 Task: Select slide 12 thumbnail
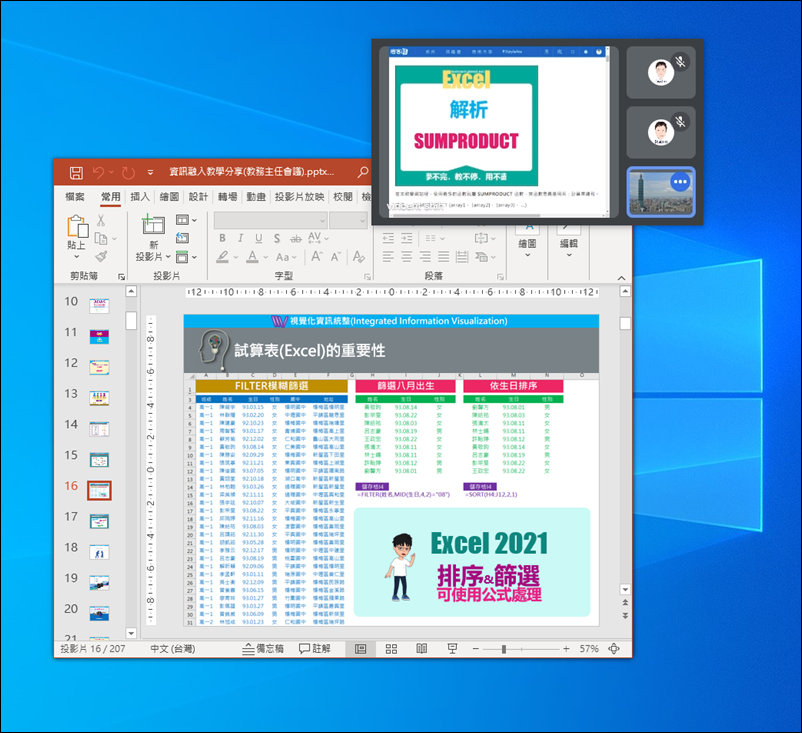[x=99, y=367]
